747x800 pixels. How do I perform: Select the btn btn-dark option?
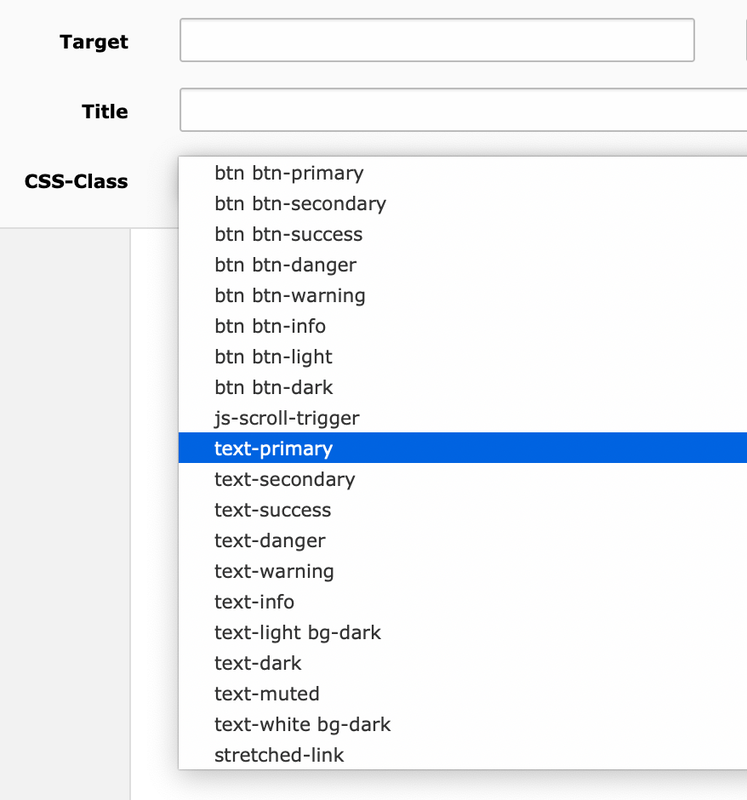[x=463, y=387]
